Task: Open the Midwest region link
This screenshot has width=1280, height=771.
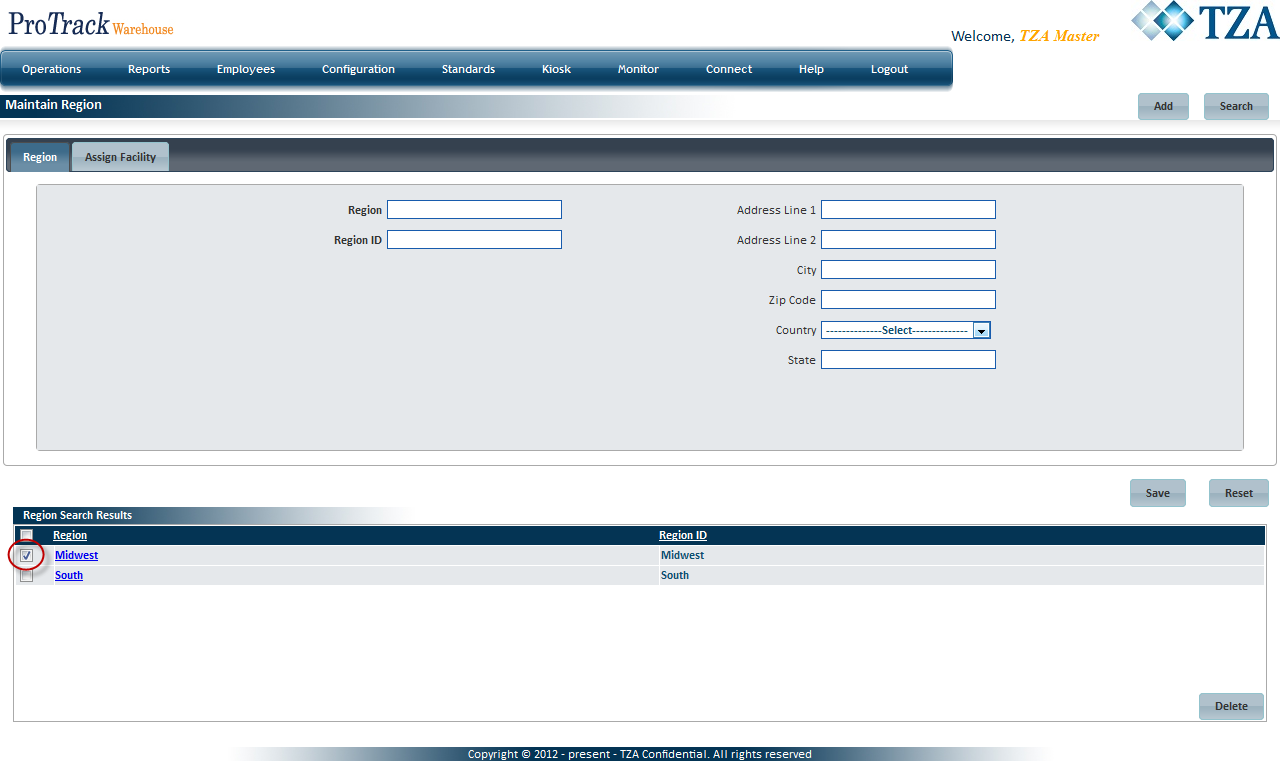Action: (x=76, y=555)
